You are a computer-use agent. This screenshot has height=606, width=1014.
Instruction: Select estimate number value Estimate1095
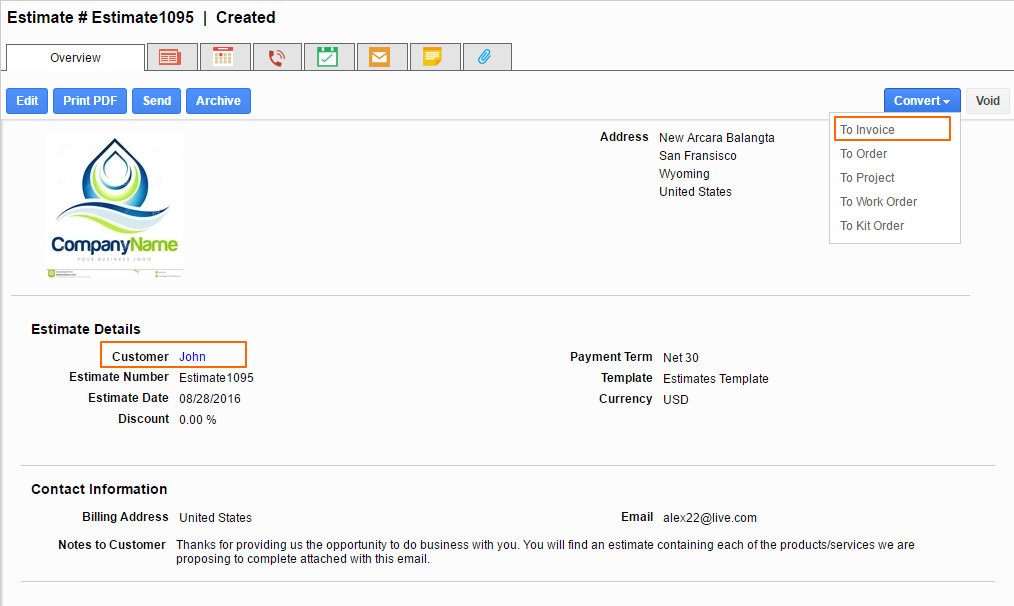[216, 378]
